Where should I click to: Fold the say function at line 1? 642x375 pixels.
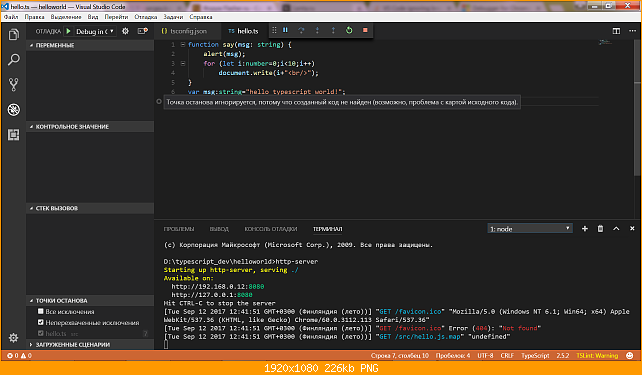click(x=183, y=44)
